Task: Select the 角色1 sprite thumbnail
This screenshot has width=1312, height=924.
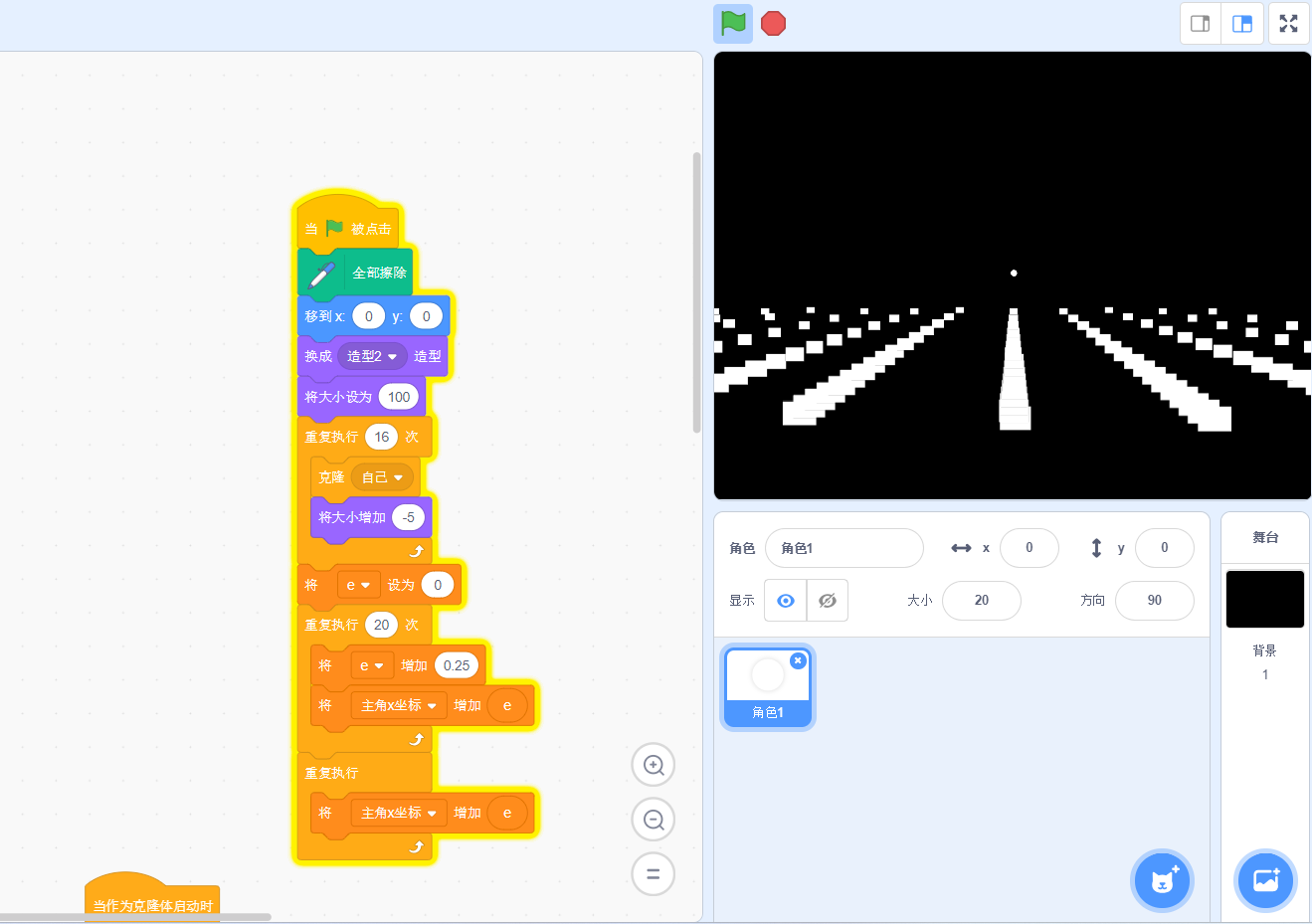Action: click(x=767, y=686)
